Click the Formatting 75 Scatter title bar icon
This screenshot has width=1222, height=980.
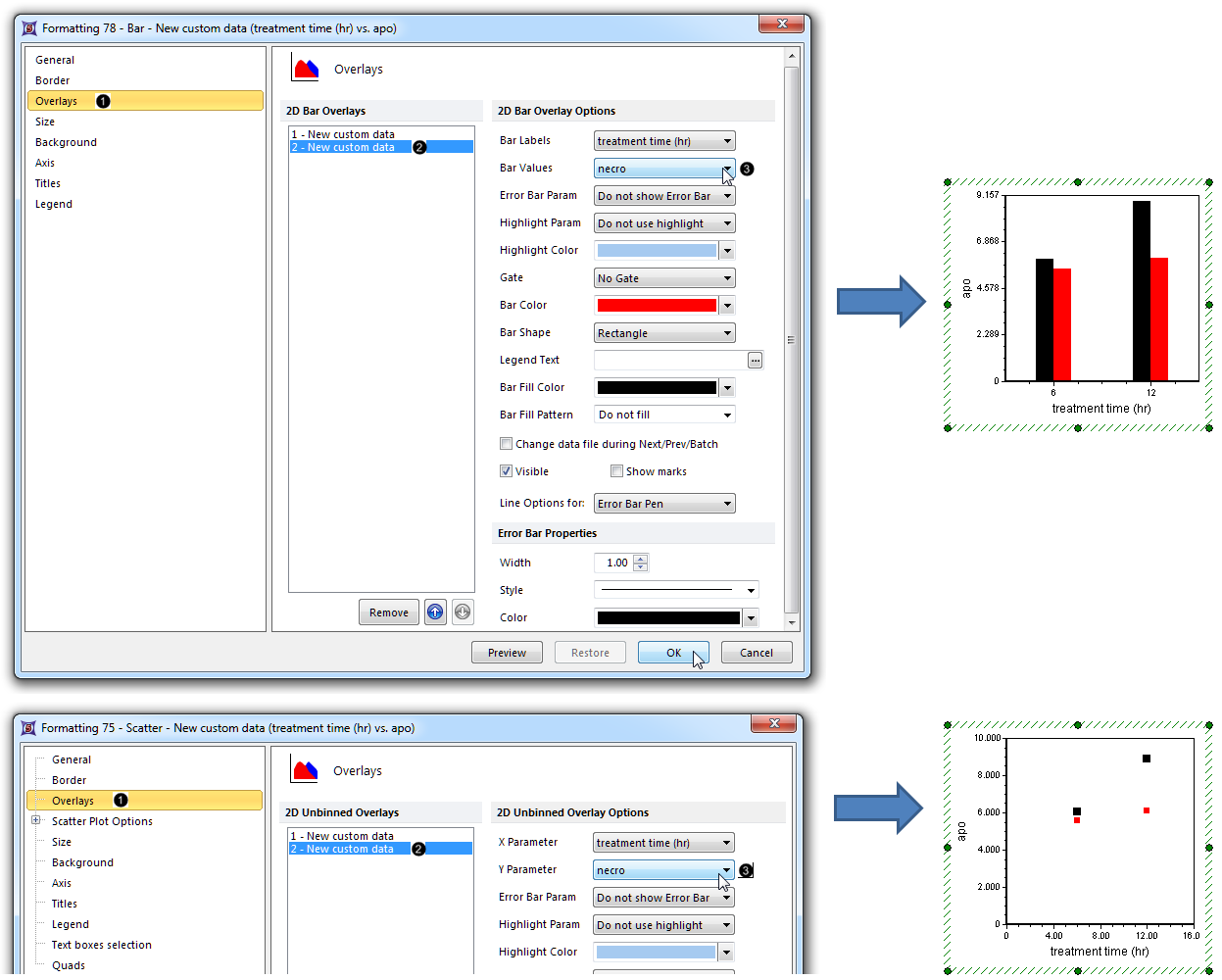[28, 728]
